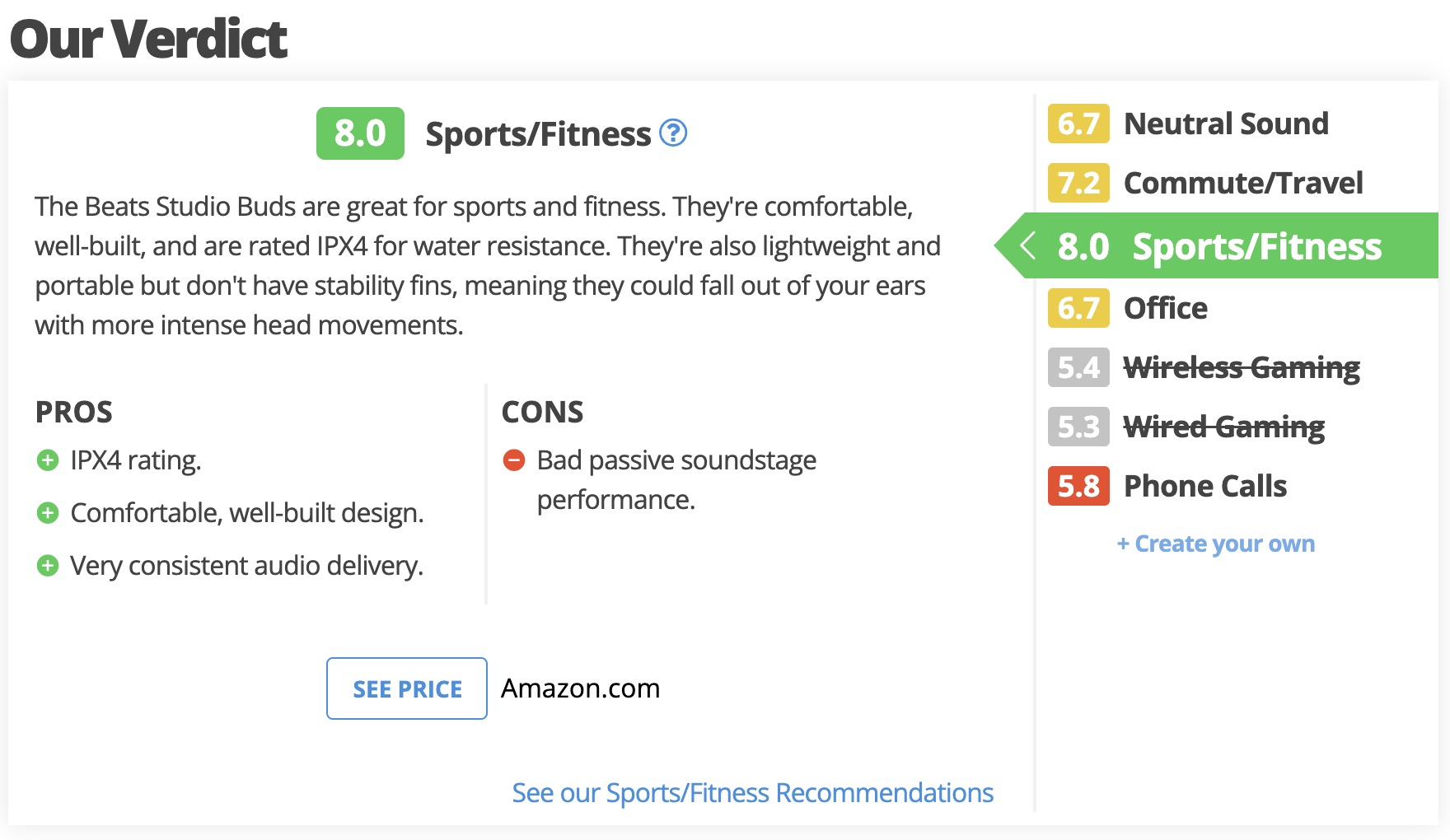Select the crossed-out Wired Gaming rating
Screen dimensions: 1450x840
tap(1186, 427)
